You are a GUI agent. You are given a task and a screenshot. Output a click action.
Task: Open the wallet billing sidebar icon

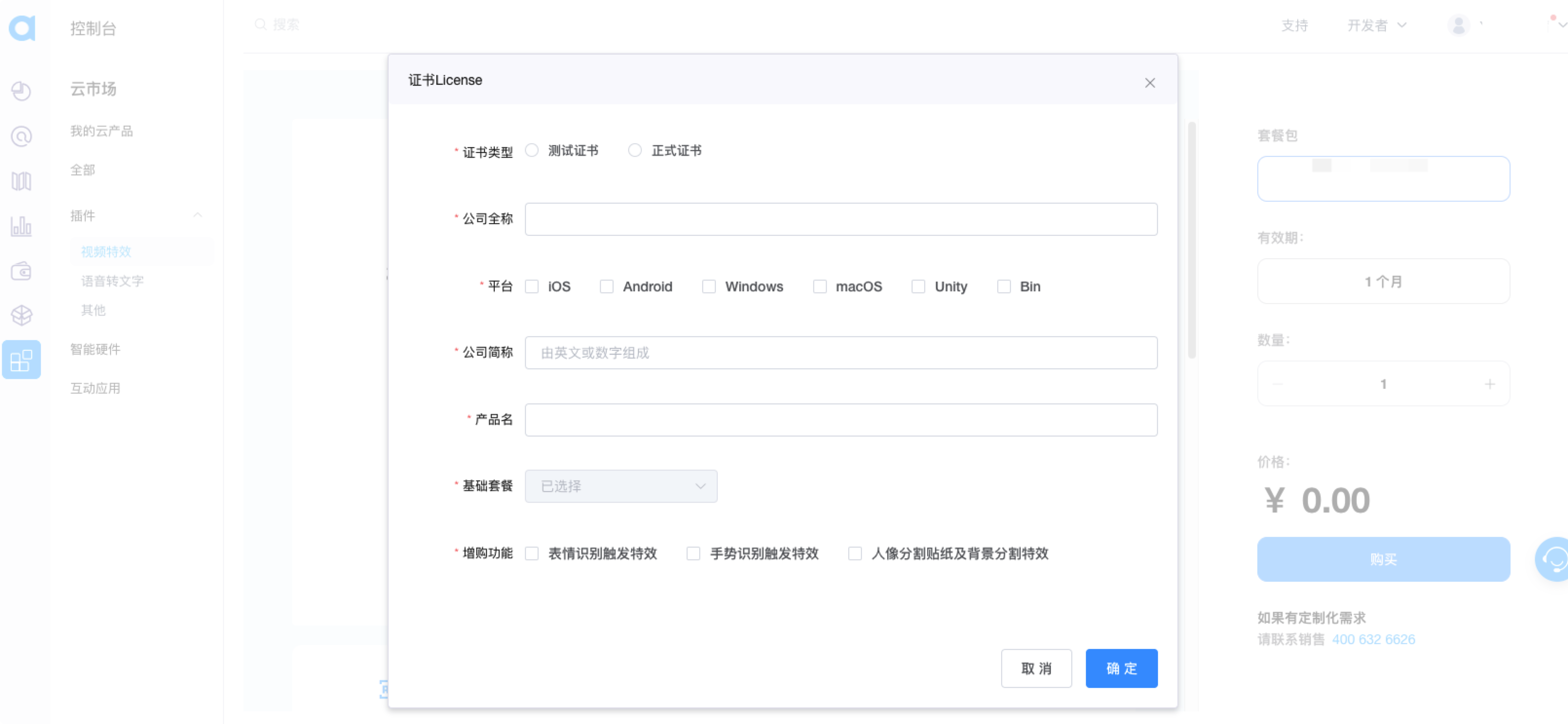pos(21,271)
